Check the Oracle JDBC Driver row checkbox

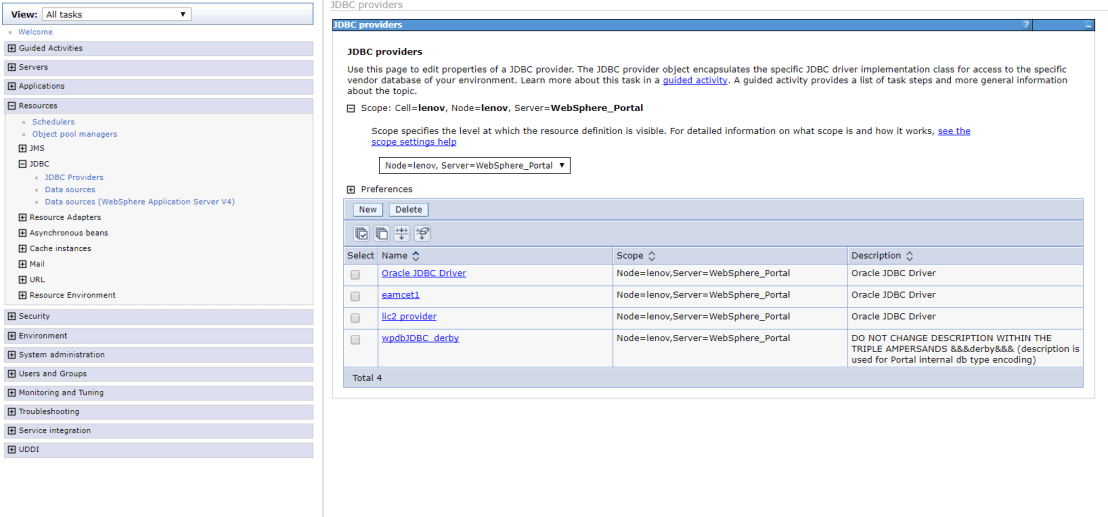click(355, 274)
